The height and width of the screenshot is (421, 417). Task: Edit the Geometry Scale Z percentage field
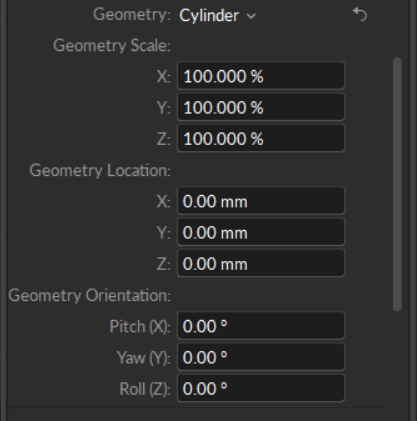261,138
